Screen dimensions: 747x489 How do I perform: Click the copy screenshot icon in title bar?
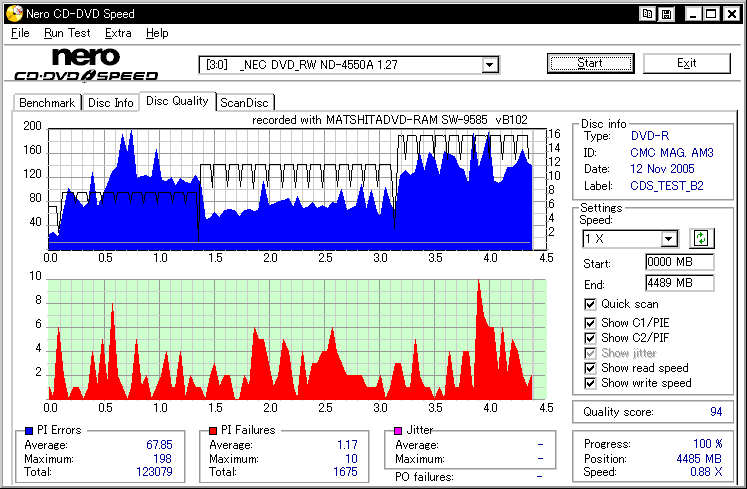[x=647, y=14]
